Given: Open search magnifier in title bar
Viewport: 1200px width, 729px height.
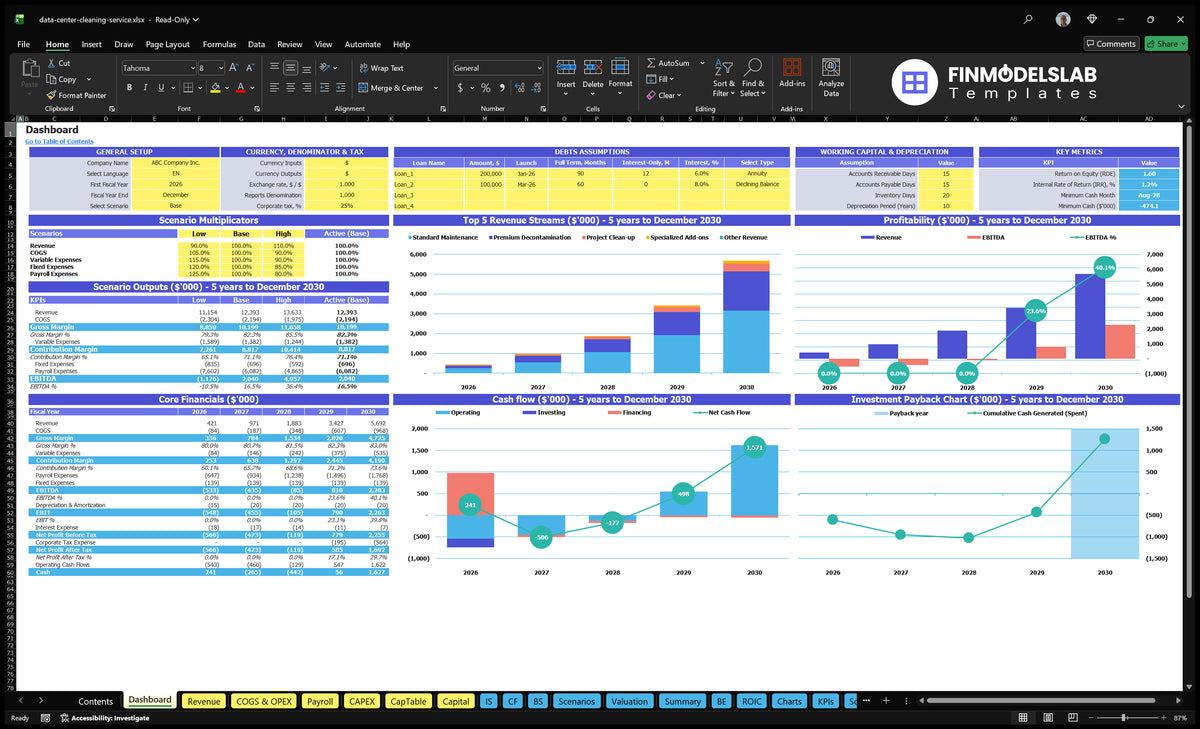Looking at the screenshot, I should (x=1028, y=19).
